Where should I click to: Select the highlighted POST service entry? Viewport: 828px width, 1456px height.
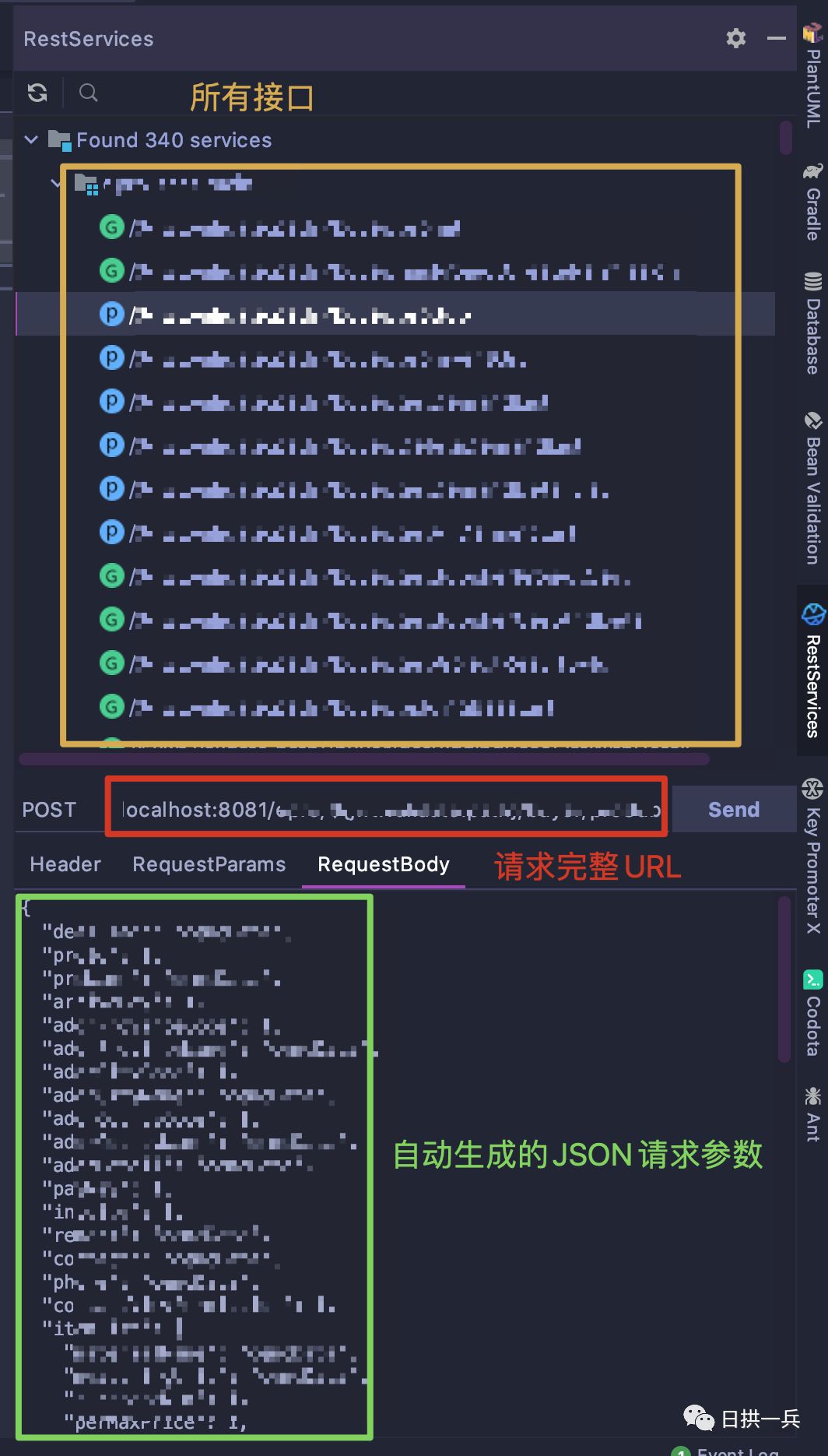click(395, 315)
